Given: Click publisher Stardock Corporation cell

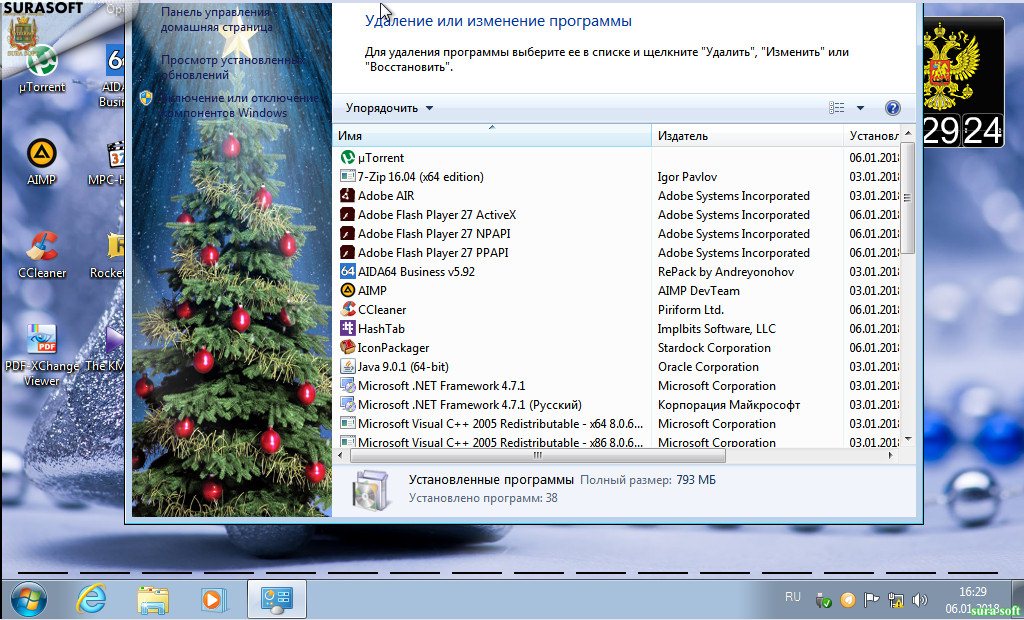Looking at the screenshot, I should click(x=714, y=348).
